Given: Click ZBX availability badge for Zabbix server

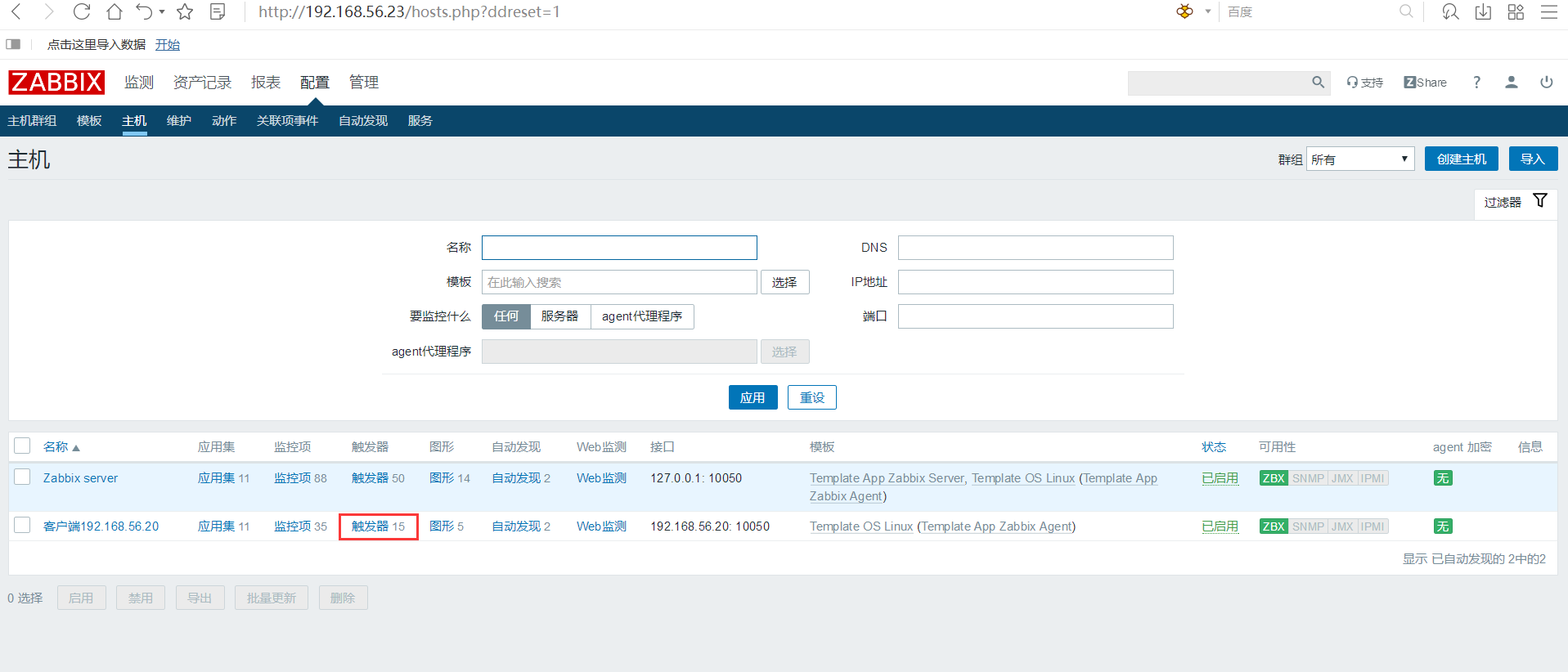Looking at the screenshot, I should click(1274, 478).
